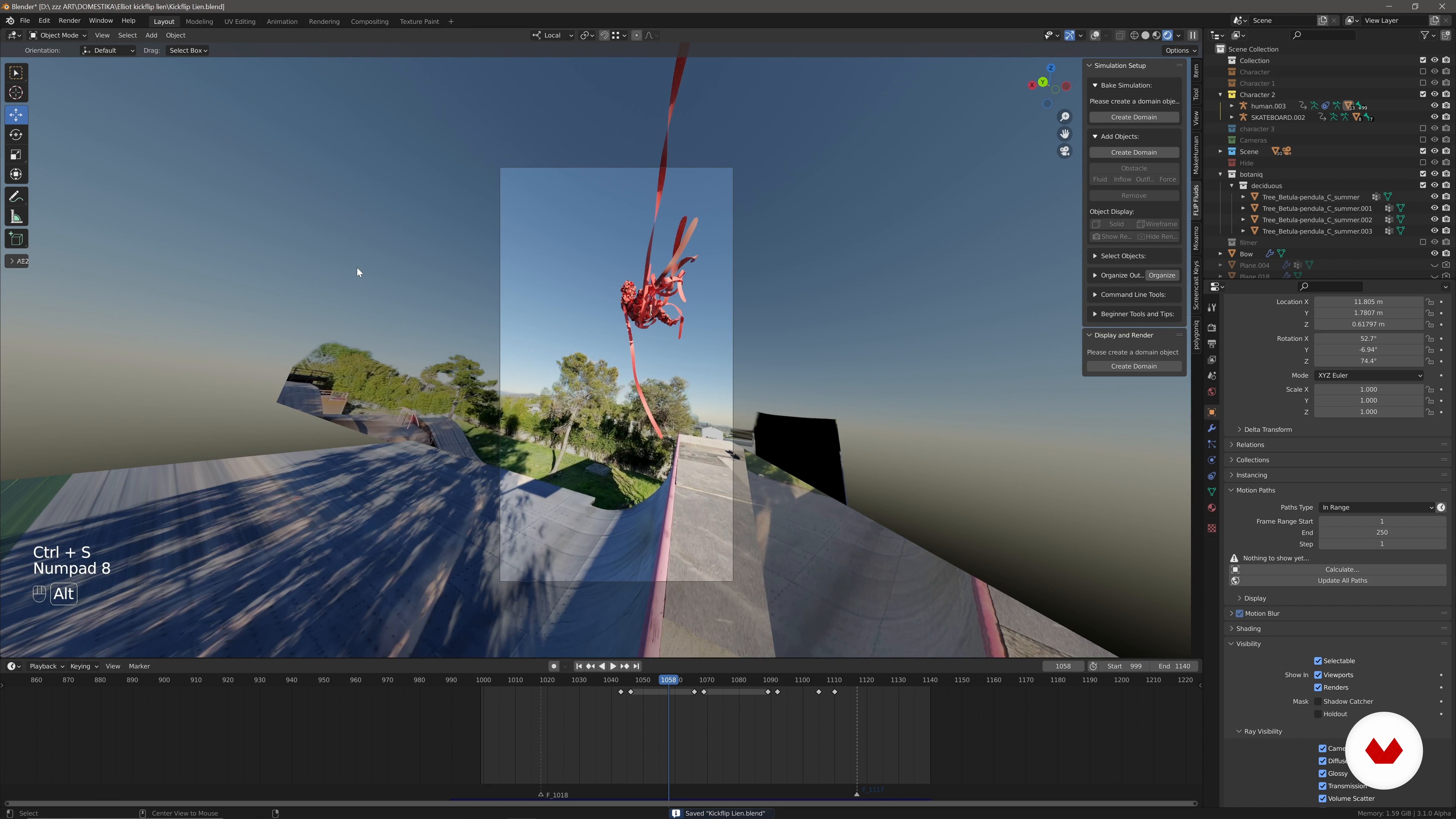
Task: Select the Measure tool
Action: pyautogui.click(x=16, y=217)
